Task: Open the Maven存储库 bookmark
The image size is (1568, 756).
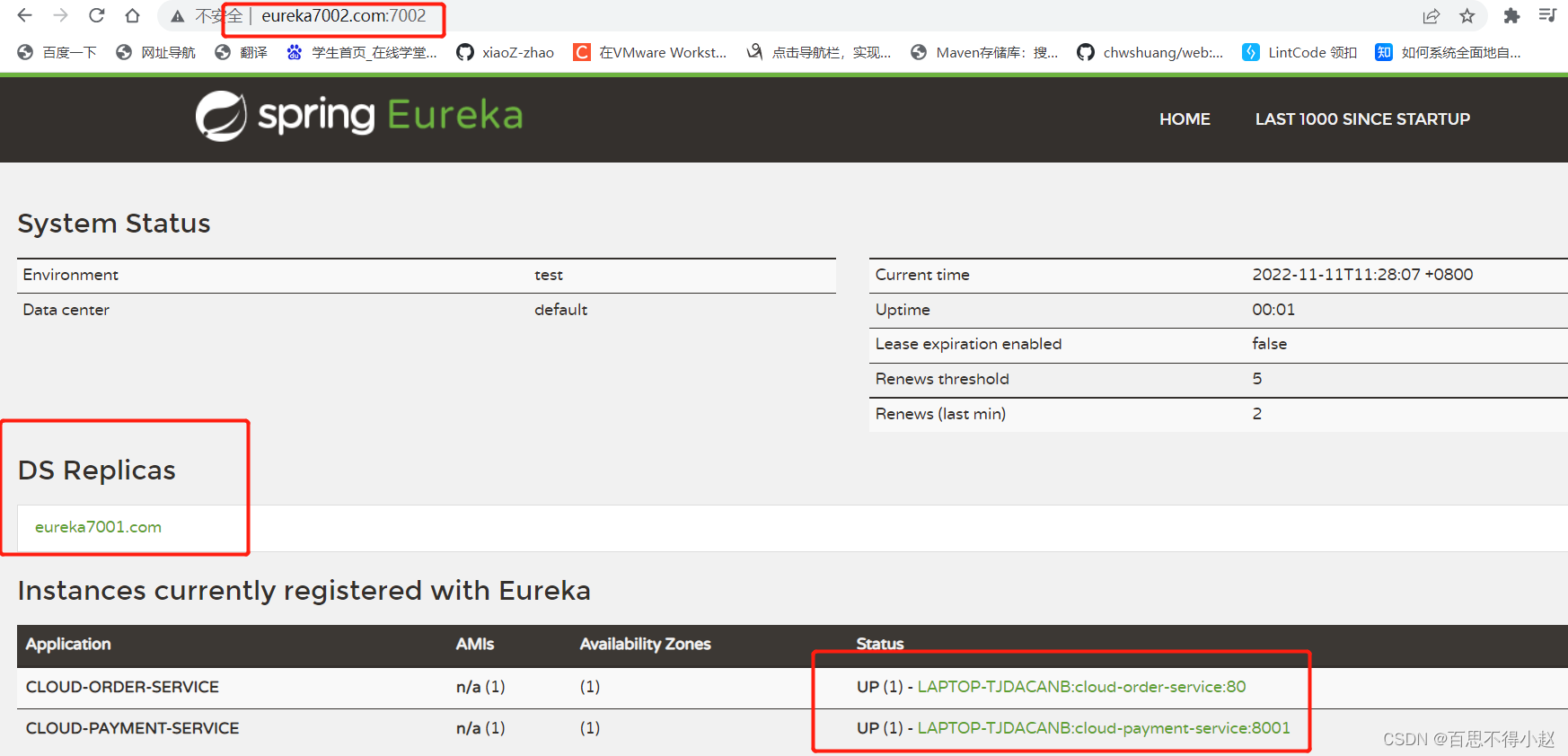Action: click(x=984, y=52)
